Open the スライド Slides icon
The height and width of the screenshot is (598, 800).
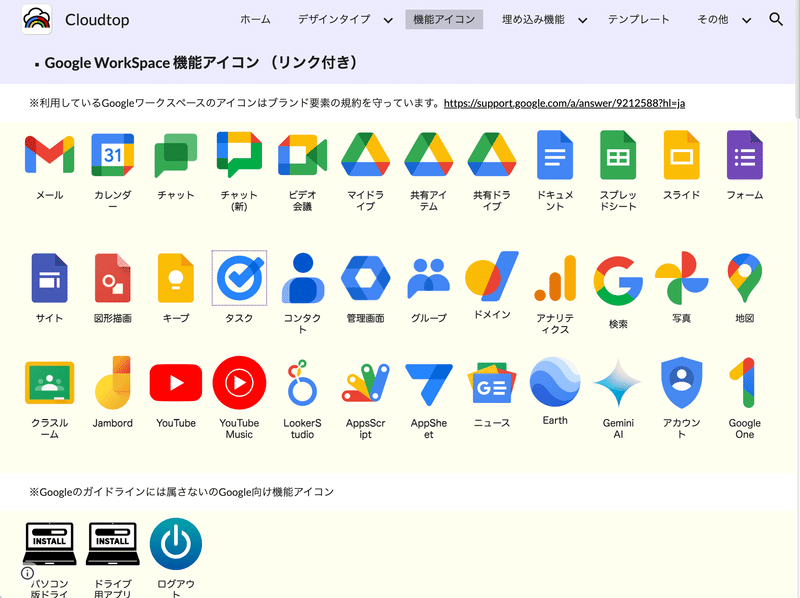(682, 155)
